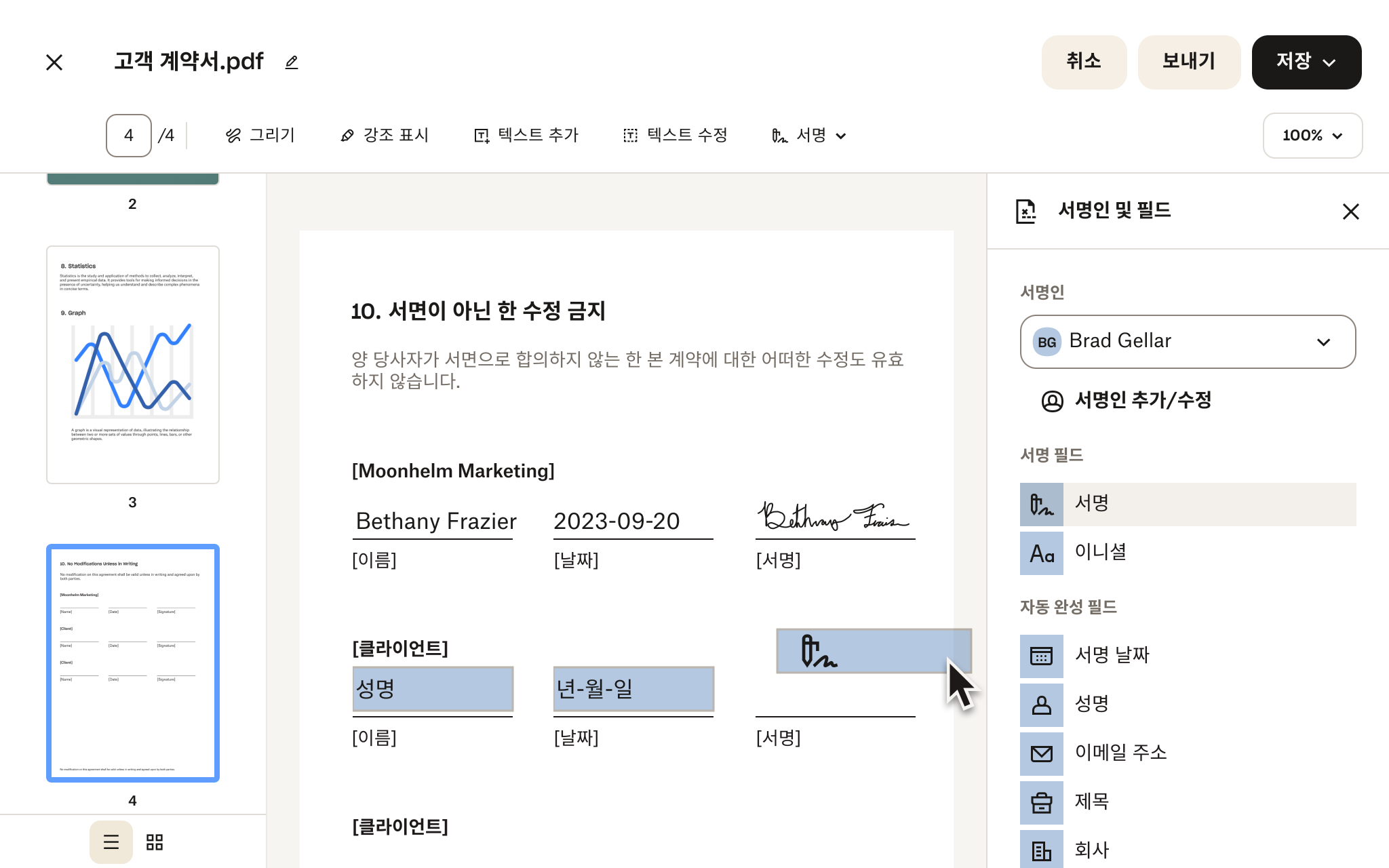Image resolution: width=1389 pixels, height=868 pixels.
Task: Close the 서명인 및 필드 panel
Action: click(1351, 212)
